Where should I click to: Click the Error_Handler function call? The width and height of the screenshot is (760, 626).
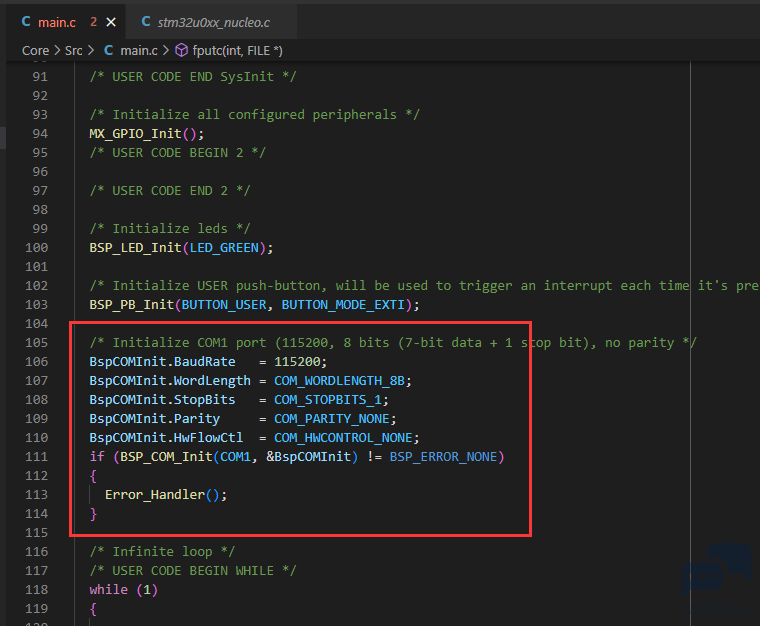[155, 495]
